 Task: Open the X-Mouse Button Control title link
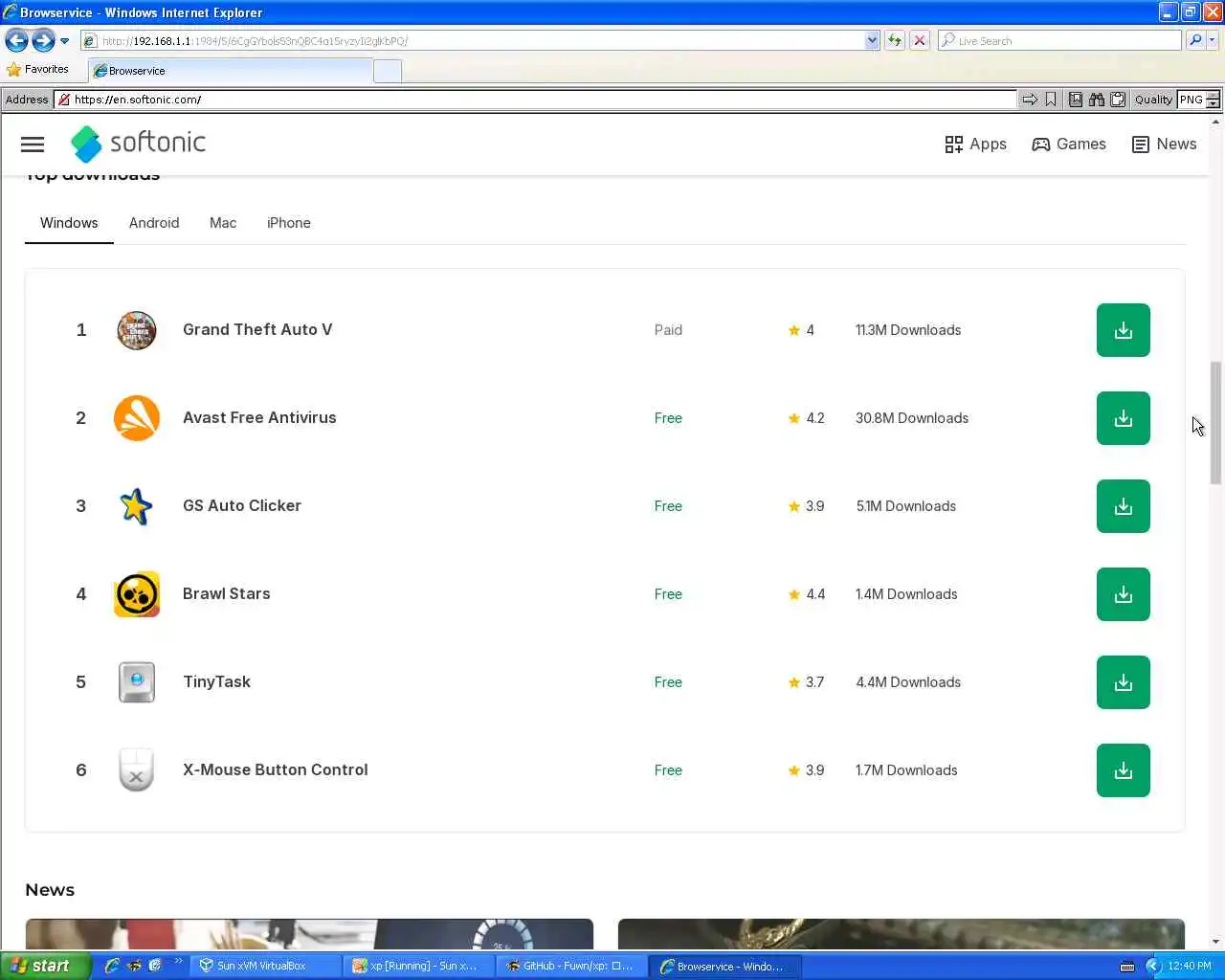pyautogui.click(x=276, y=769)
